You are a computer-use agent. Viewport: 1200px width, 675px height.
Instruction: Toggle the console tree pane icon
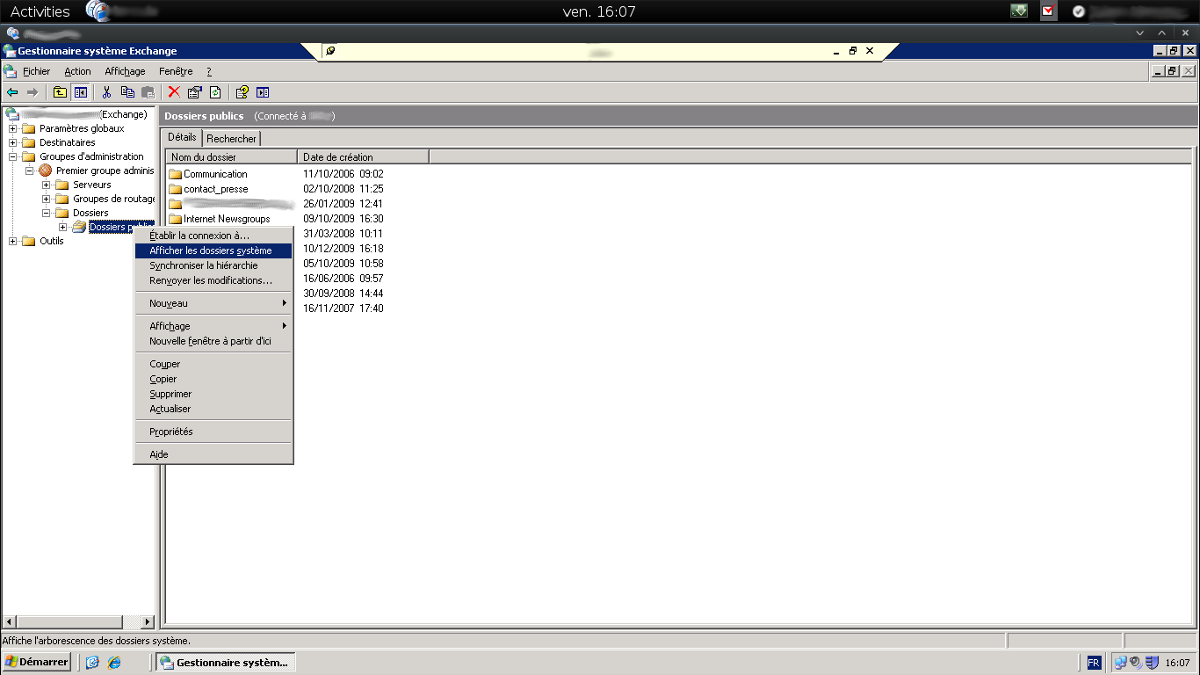tap(80, 92)
